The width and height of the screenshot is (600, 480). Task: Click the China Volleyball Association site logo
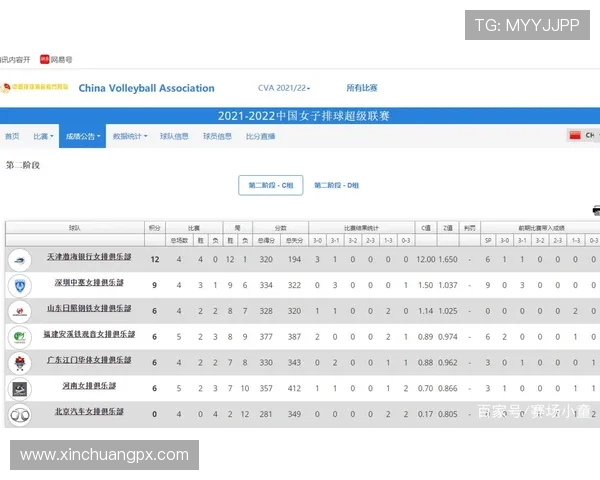(34, 88)
